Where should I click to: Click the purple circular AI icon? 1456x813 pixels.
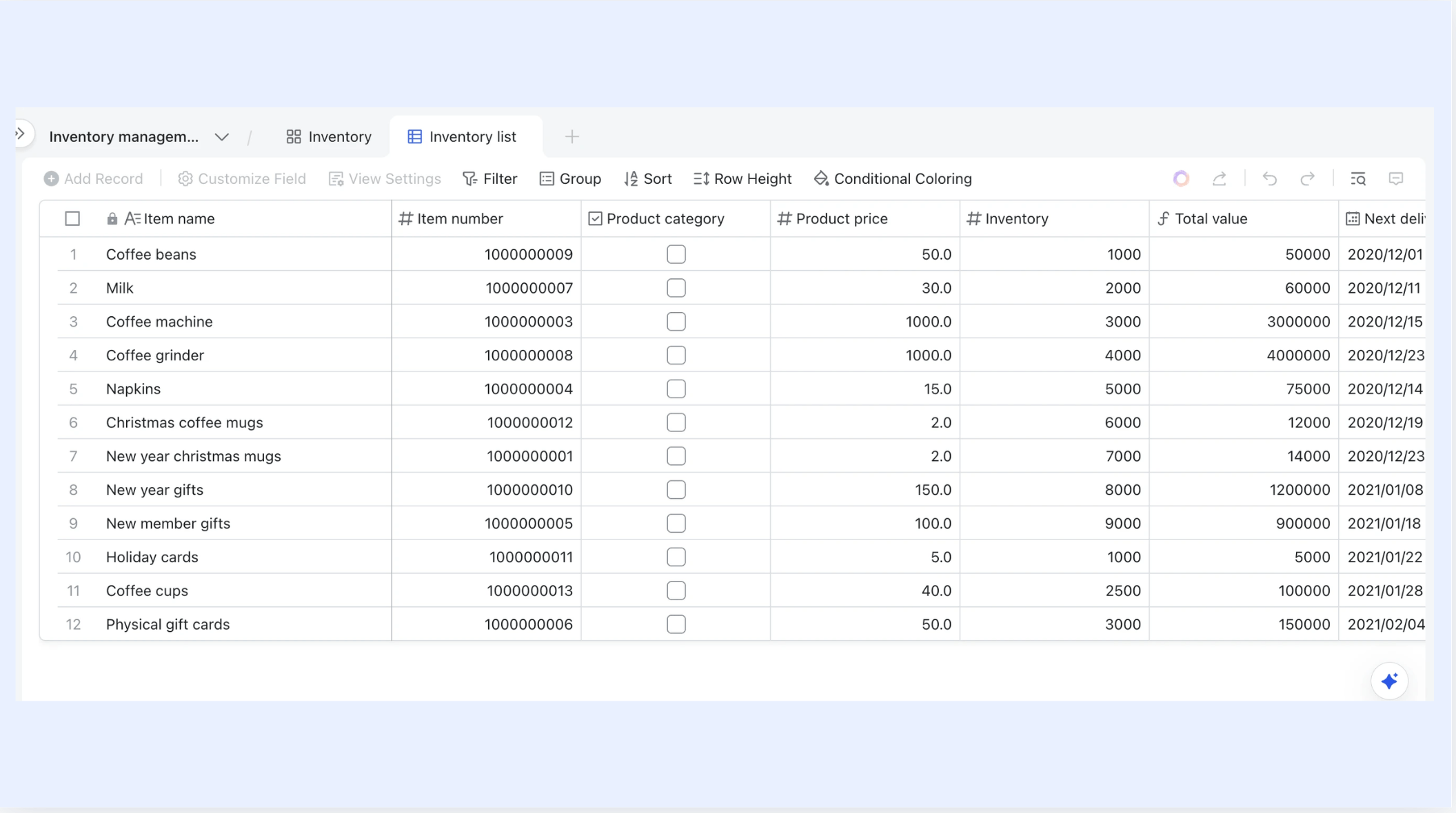coord(1181,179)
